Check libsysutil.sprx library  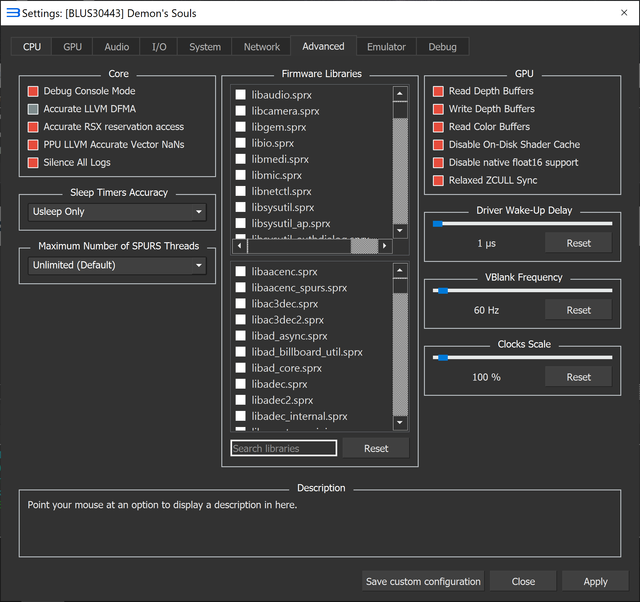241,207
